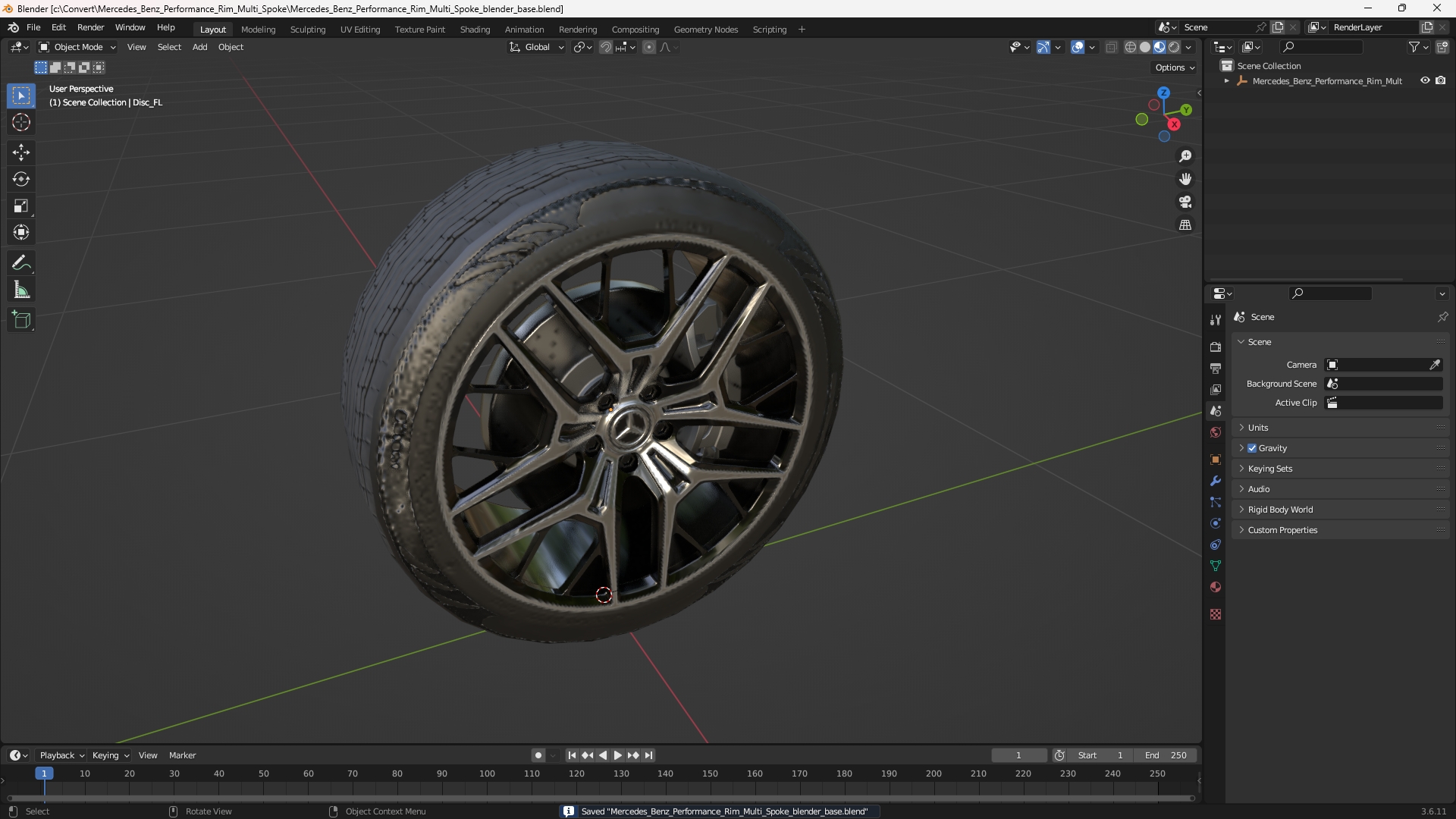This screenshot has width=1456, height=819.
Task: Open the viewport Add menu
Action: 199,47
